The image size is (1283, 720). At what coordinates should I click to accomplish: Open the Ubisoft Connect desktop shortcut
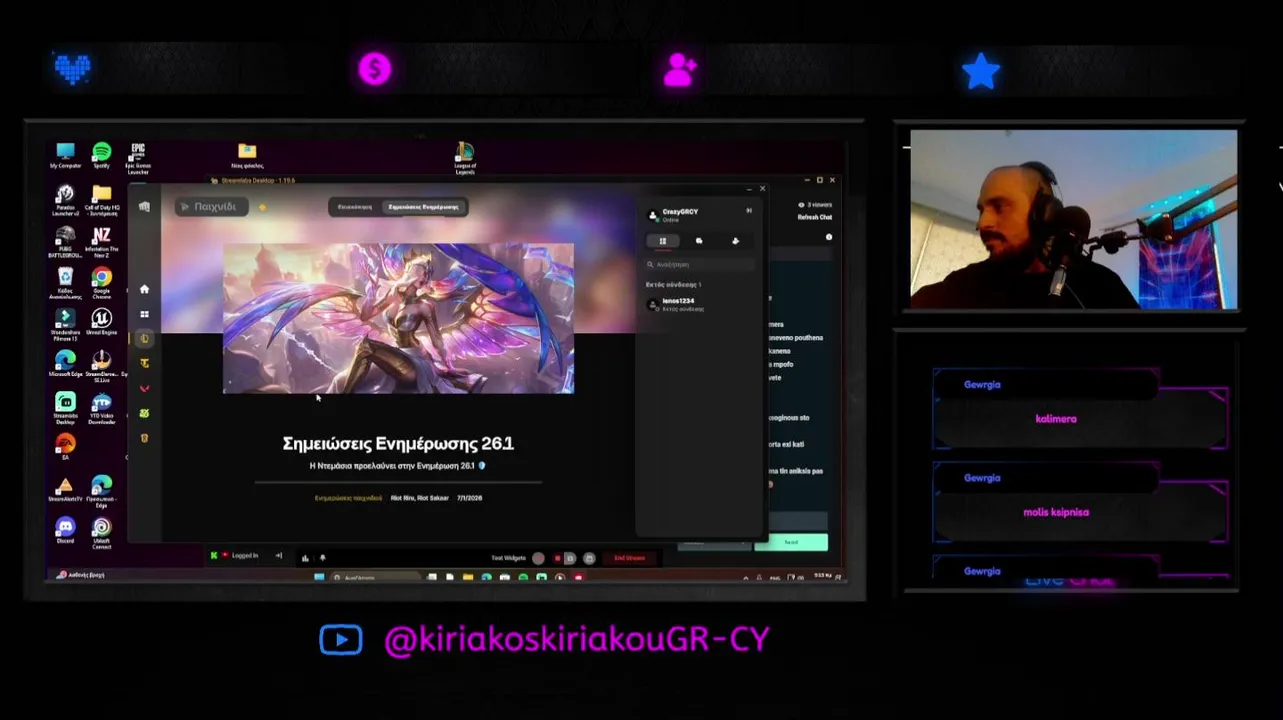click(101, 532)
